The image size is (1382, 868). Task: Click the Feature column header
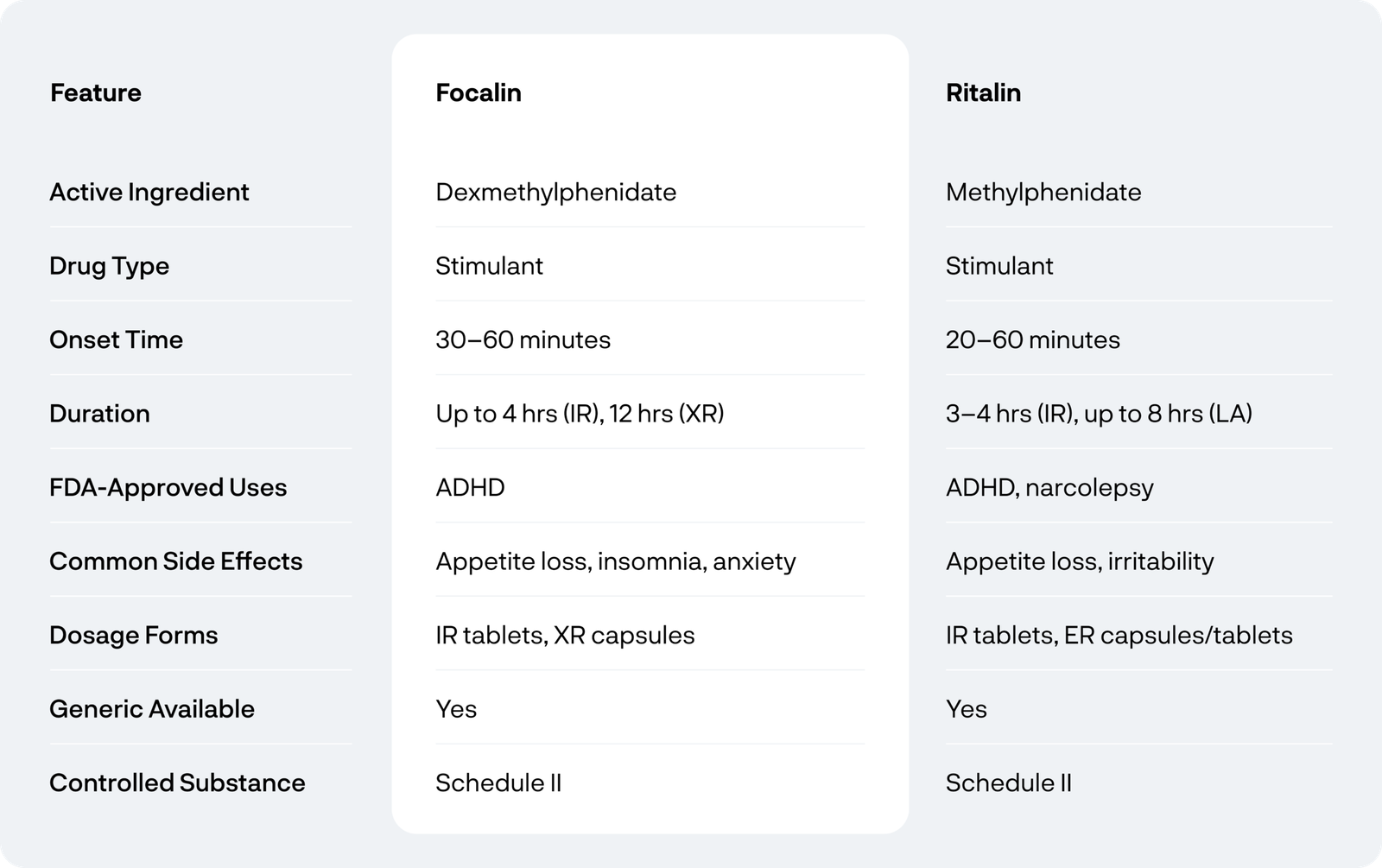point(96,92)
